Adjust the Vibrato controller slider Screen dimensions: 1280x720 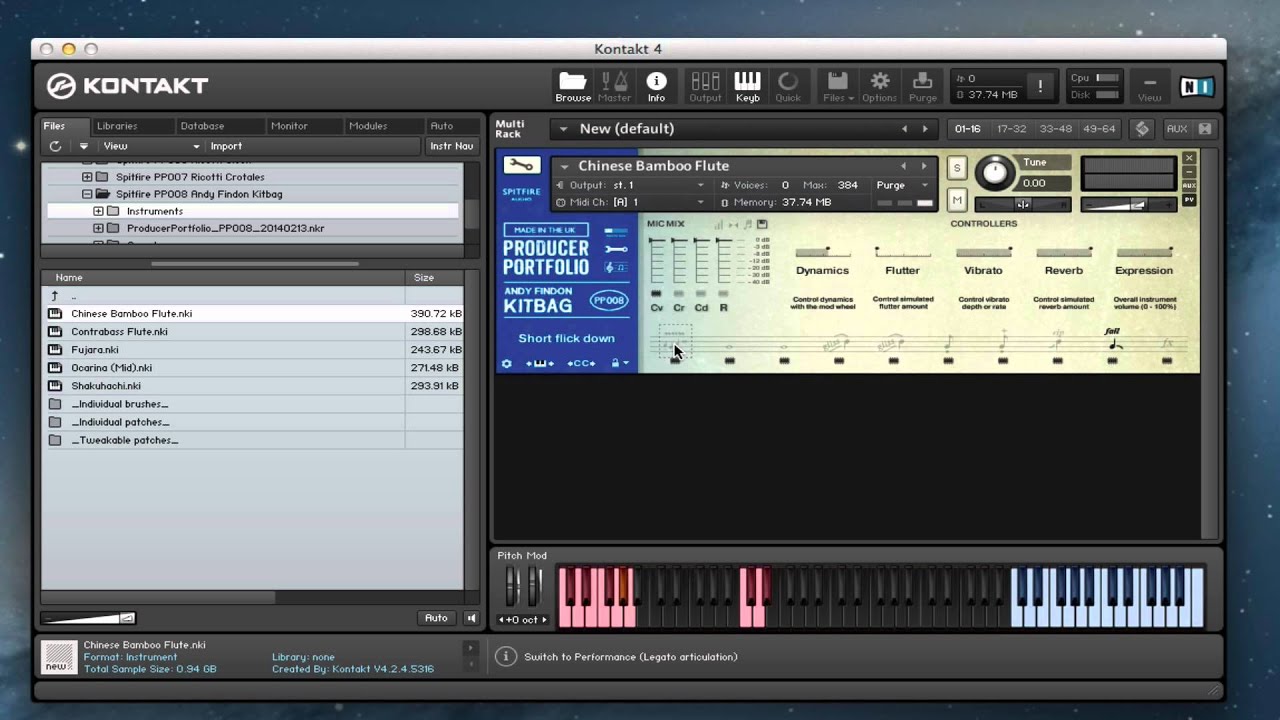click(x=983, y=251)
